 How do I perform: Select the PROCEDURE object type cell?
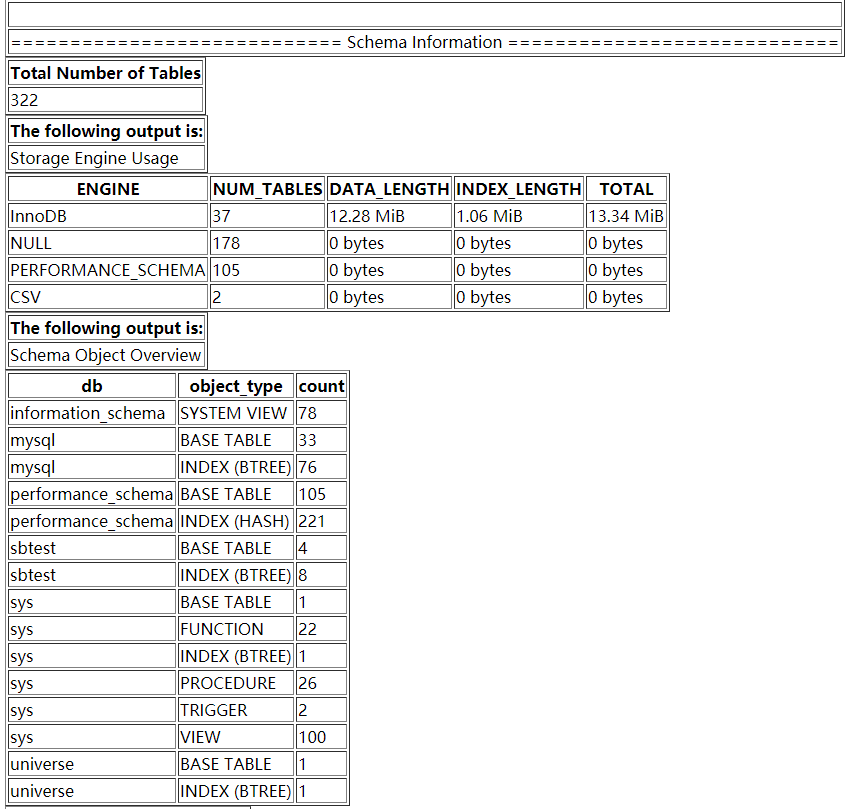236,683
